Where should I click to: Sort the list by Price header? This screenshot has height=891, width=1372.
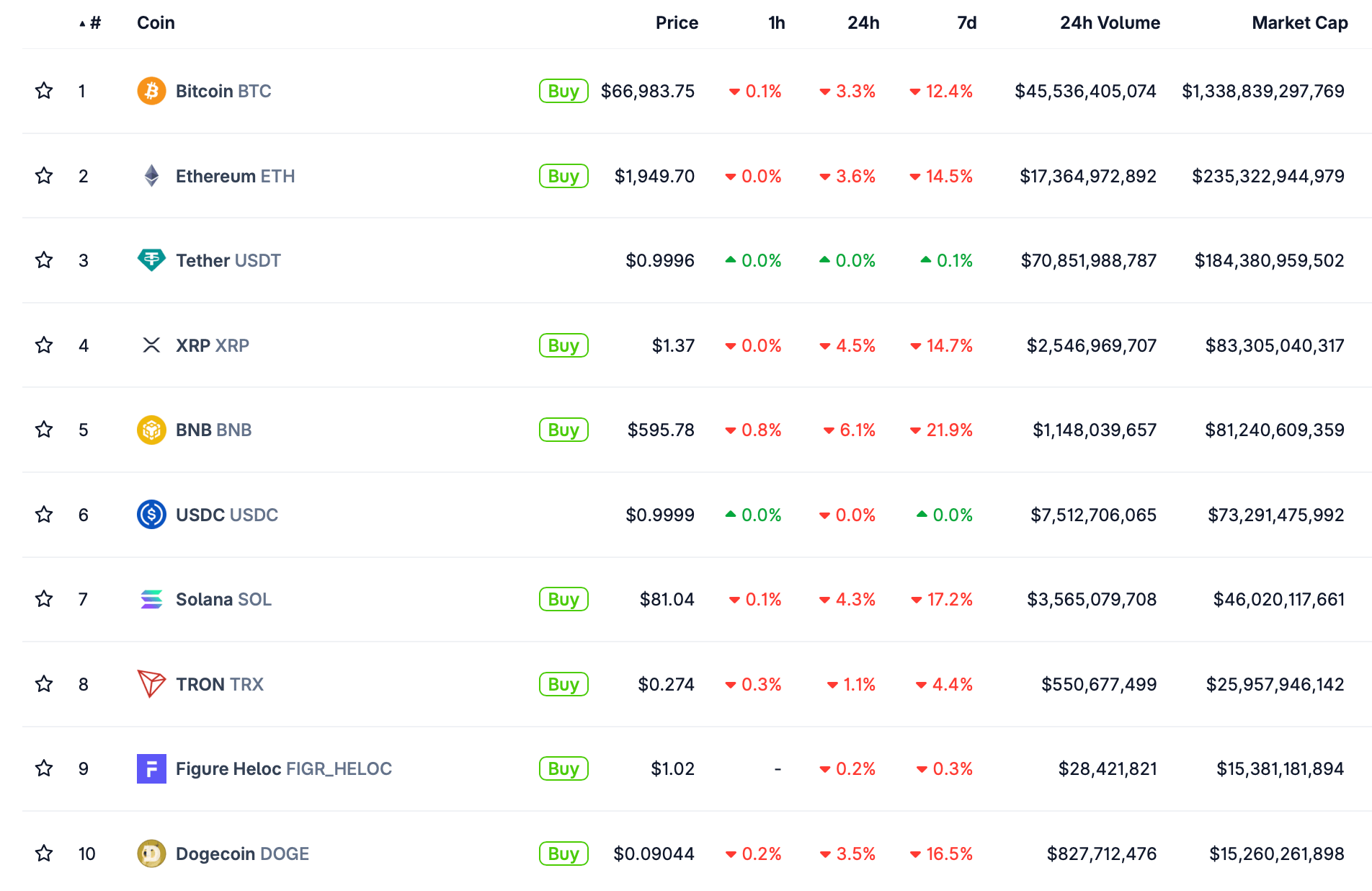click(676, 23)
